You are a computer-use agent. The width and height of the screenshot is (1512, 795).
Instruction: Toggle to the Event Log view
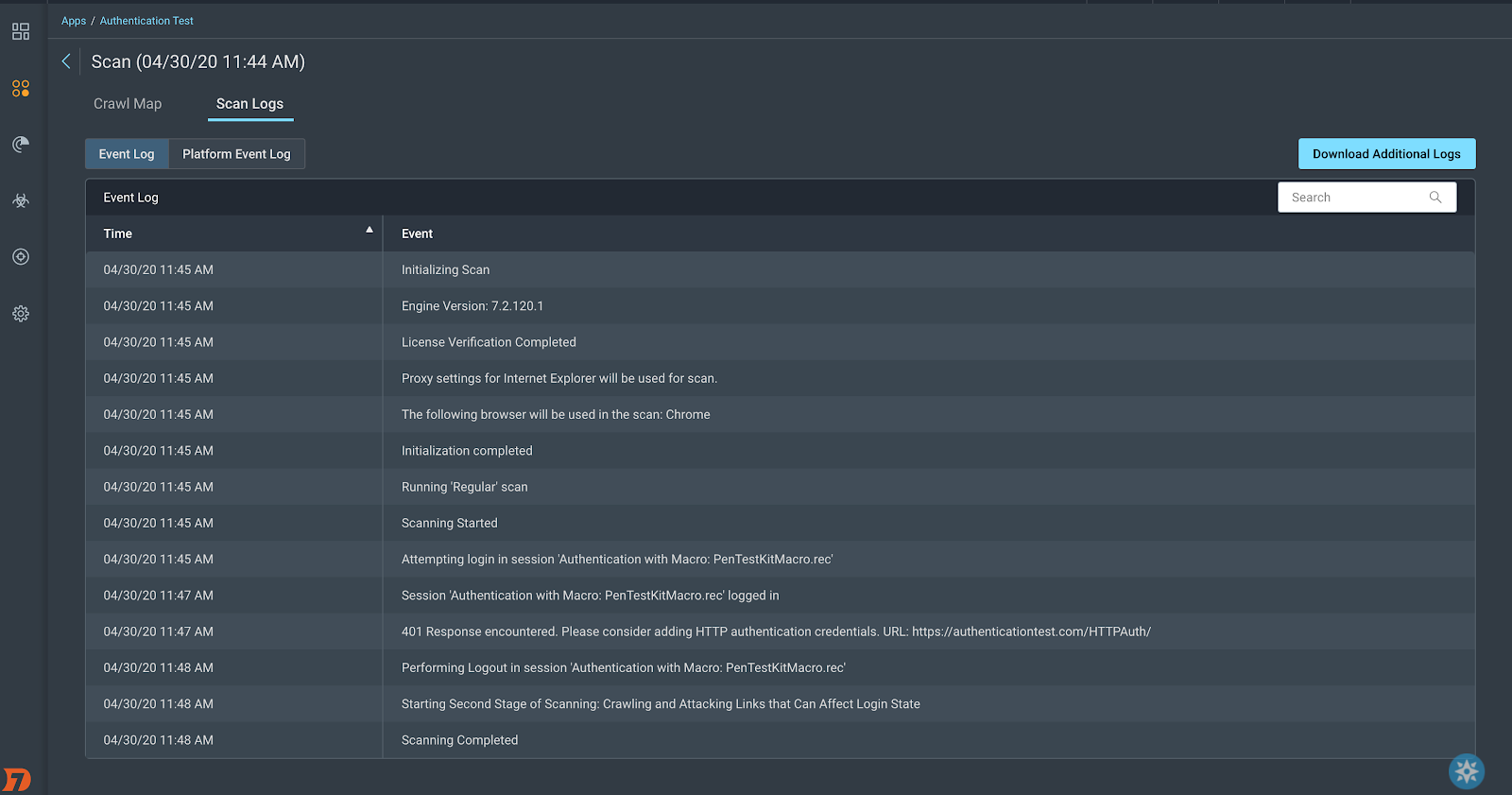(127, 154)
